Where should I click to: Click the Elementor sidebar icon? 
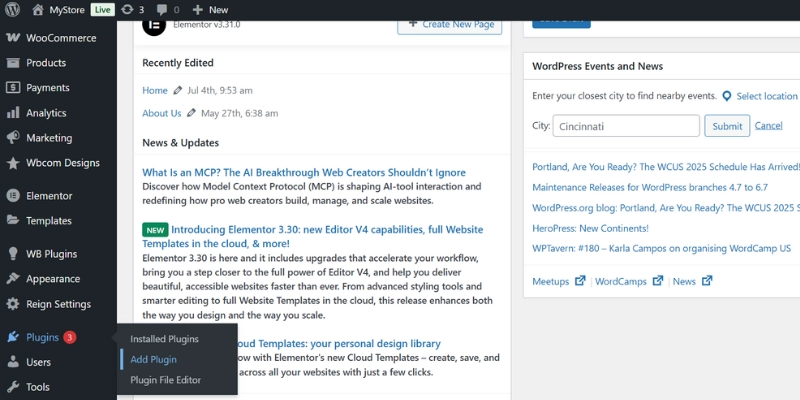click(13, 196)
